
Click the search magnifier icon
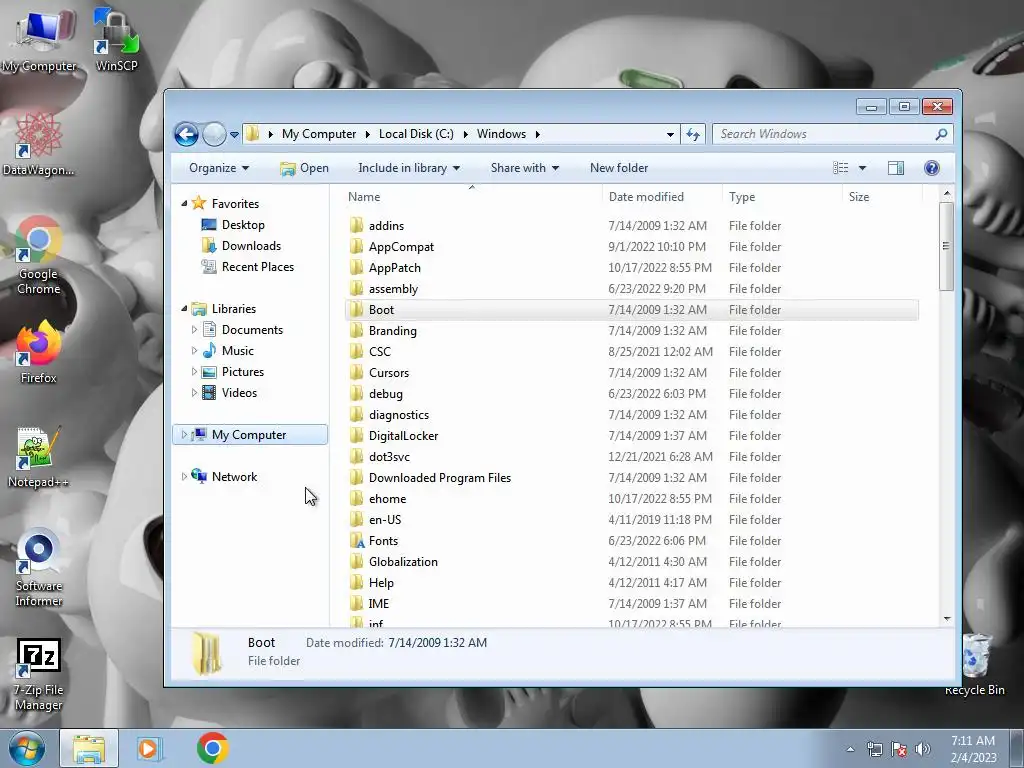coord(941,134)
